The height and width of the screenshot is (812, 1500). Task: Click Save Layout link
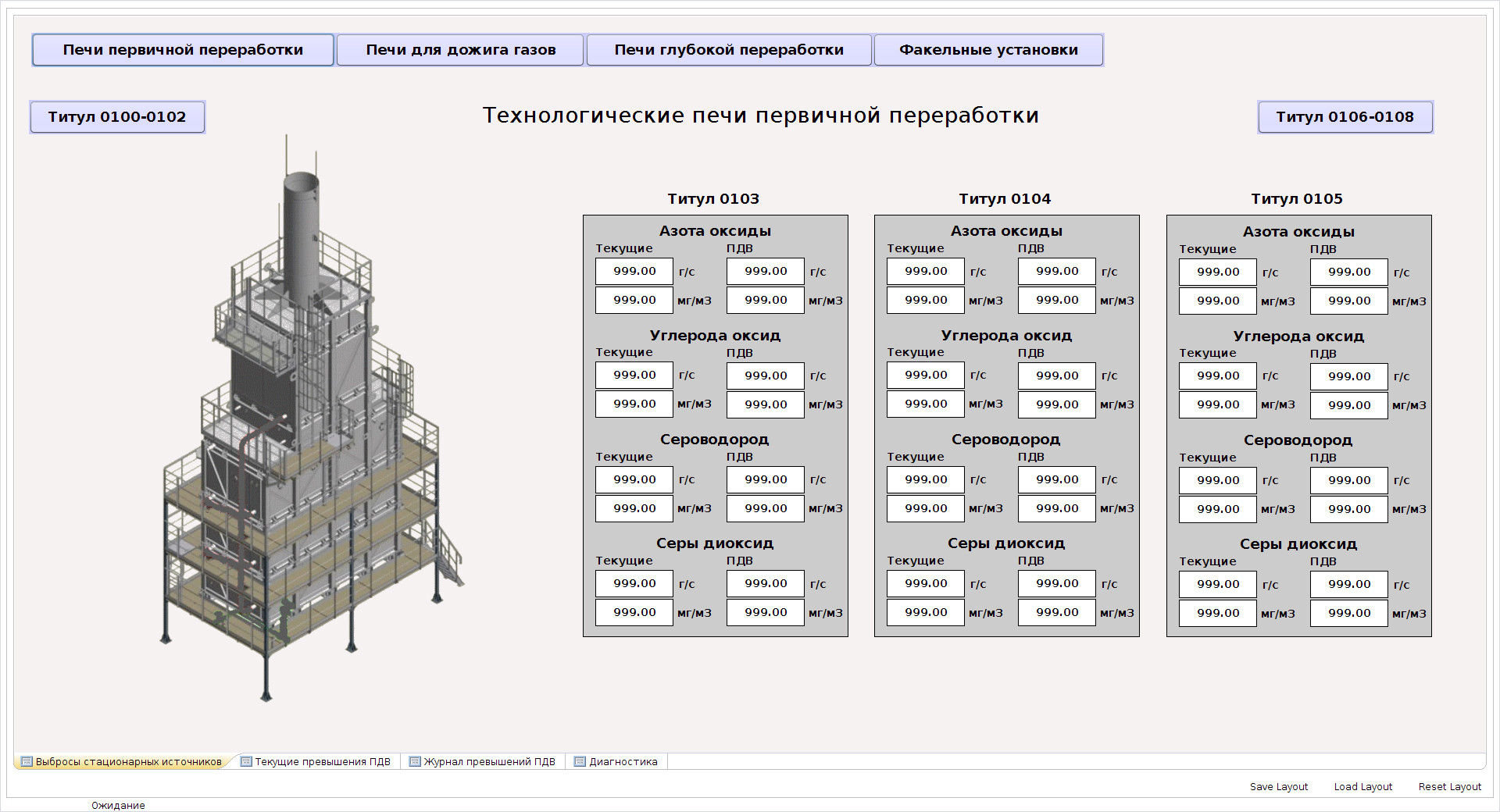pyautogui.click(x=1279, y=787)
